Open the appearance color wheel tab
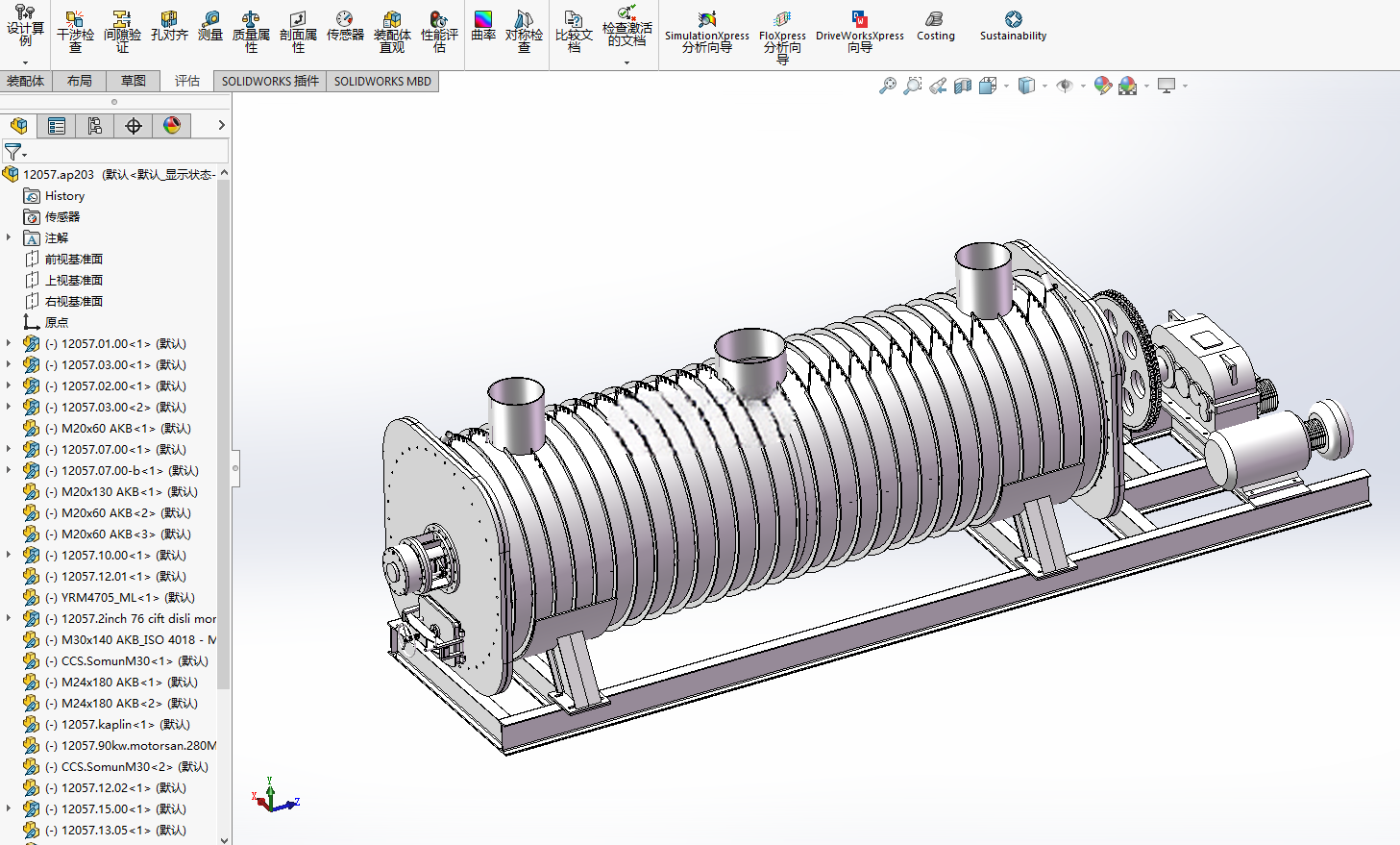This screenshot has height=845, width=1400. pos(172,126)
